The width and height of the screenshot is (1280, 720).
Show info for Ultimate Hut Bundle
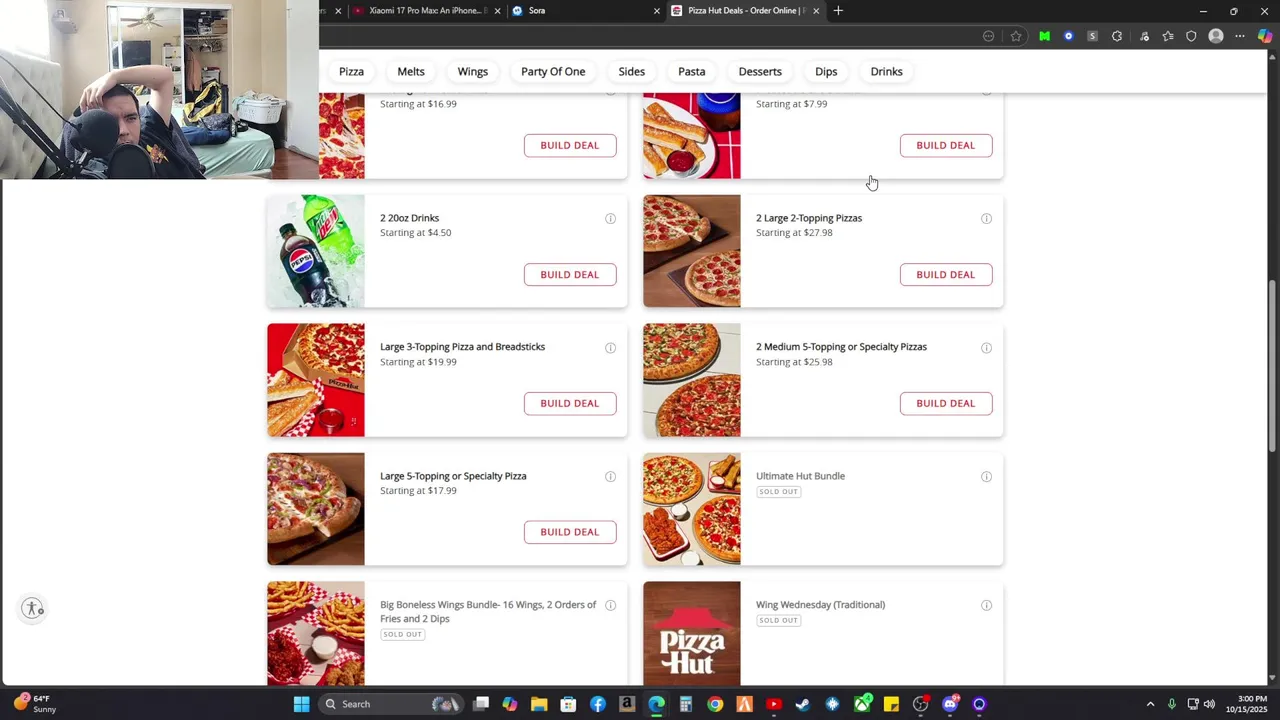[x=986, y=476]
